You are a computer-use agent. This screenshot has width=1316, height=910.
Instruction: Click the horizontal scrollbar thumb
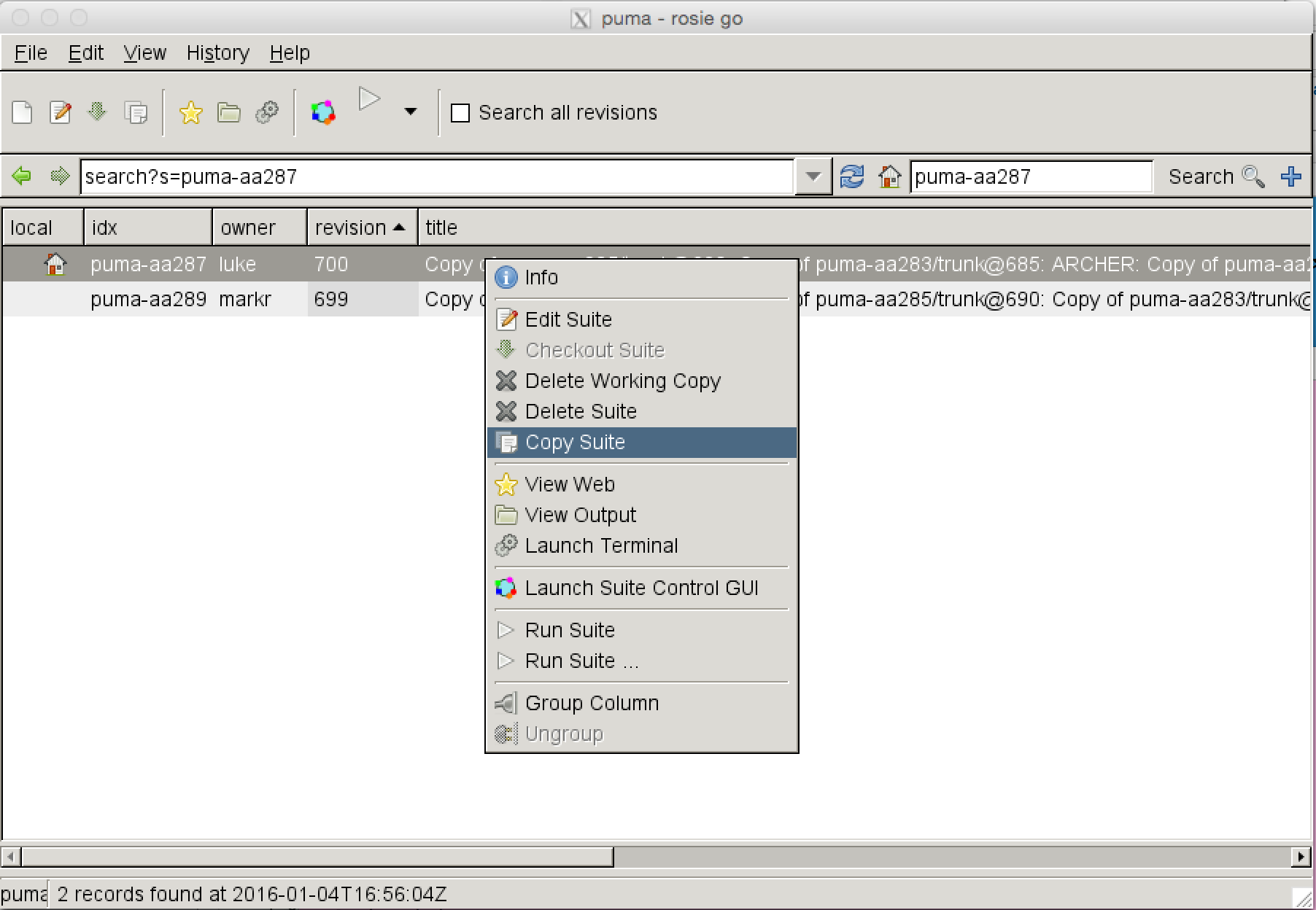coord(317,856)
